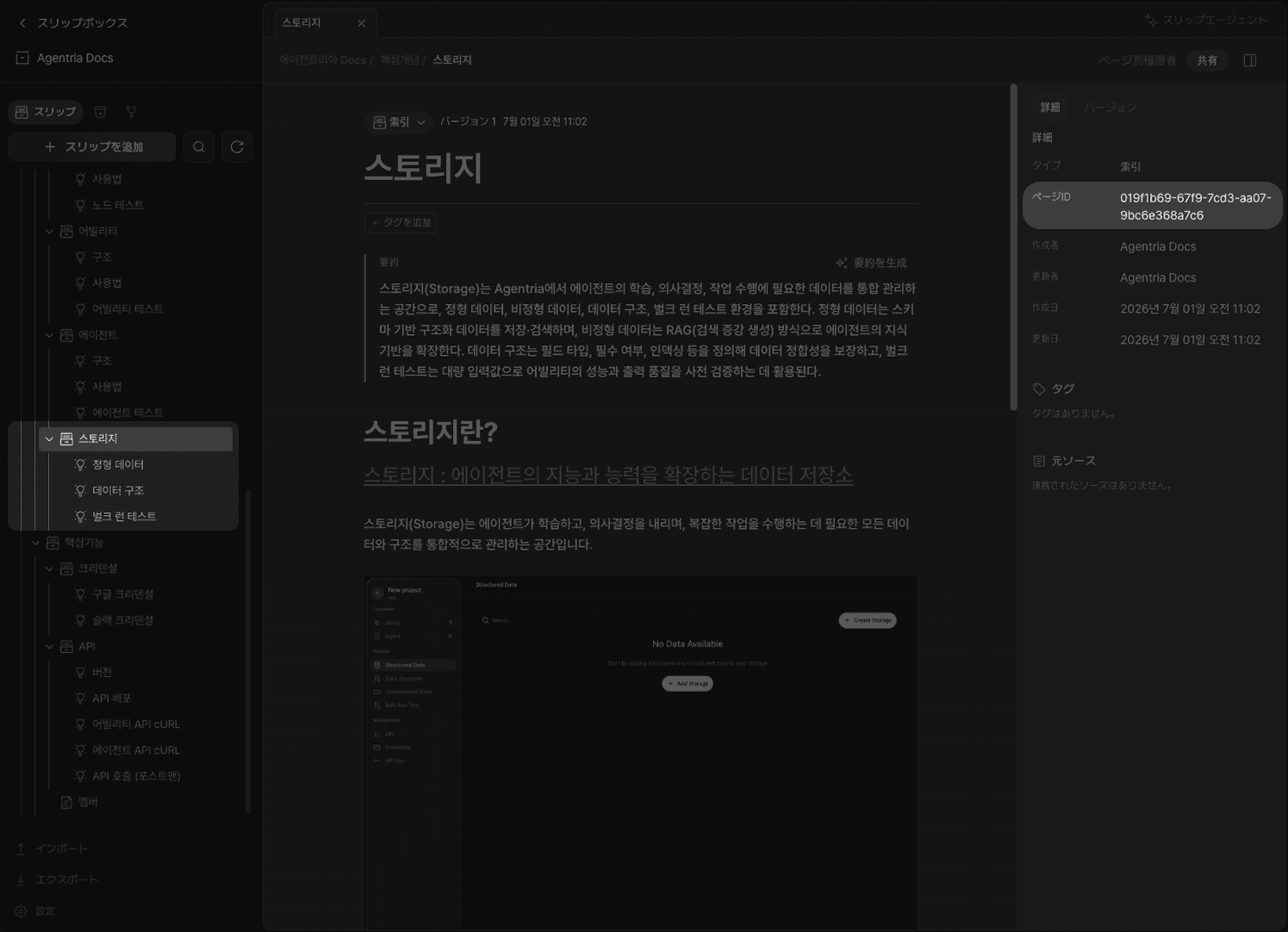The image size is (1288, 932).
Task: Select 에이전트 API cURL in tree
Action: click(136, 750)
